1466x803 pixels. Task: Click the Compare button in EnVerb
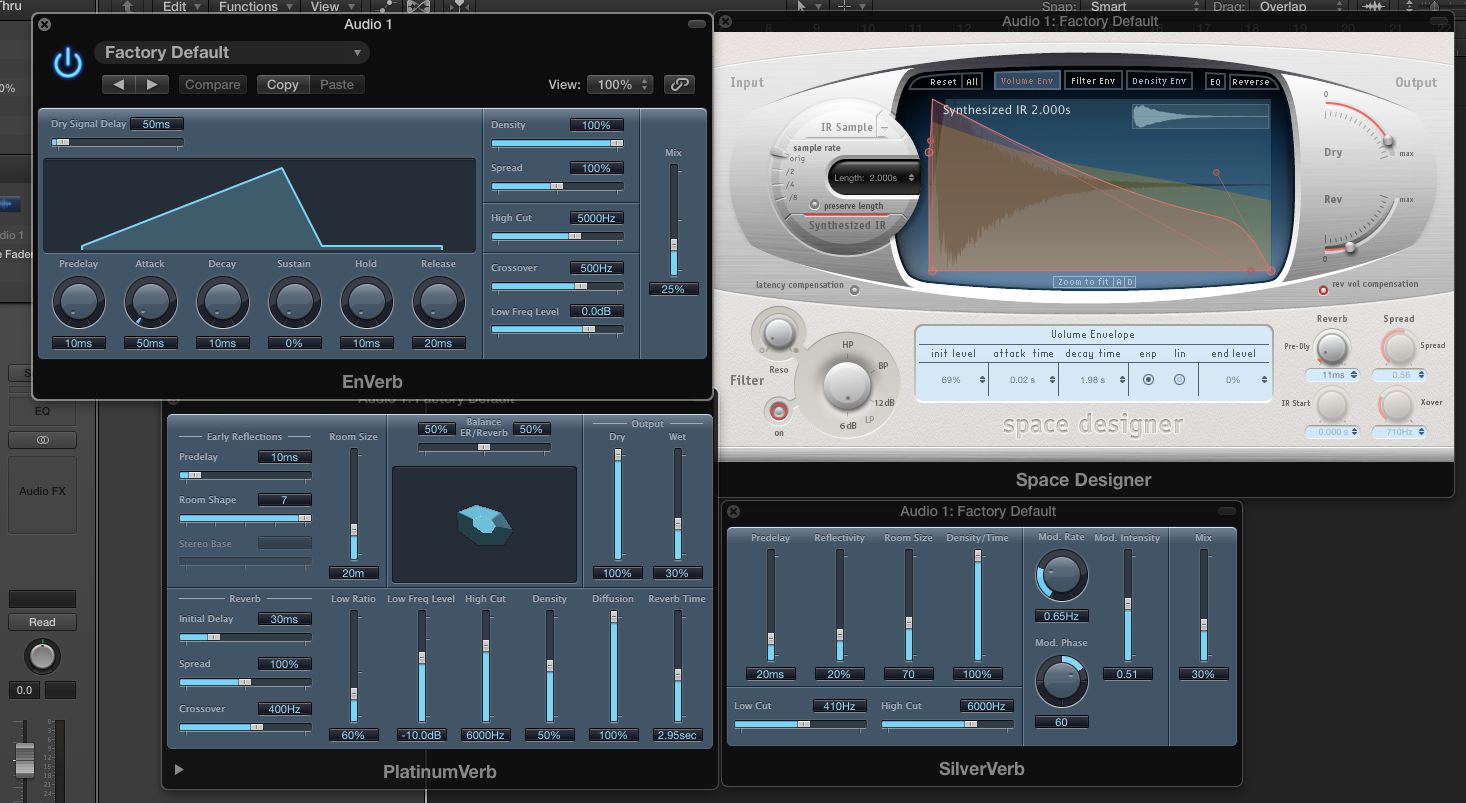(x=213, y=85)
